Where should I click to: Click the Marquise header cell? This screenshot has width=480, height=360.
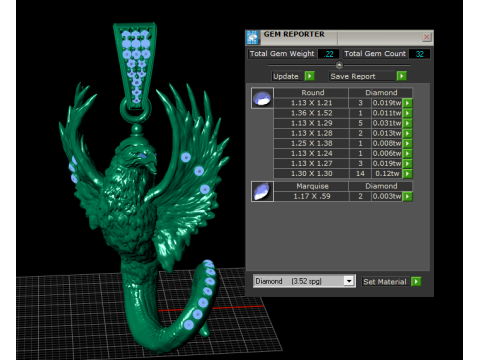click(x=311, y=186)
